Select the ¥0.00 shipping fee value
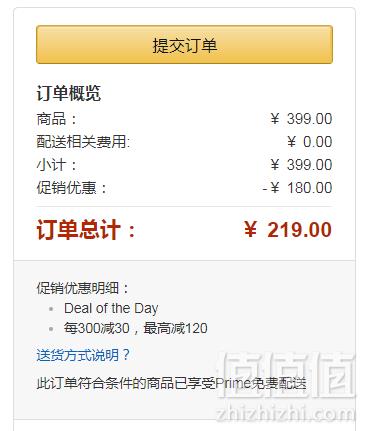 pyautogui.click(x=310, y=142)
